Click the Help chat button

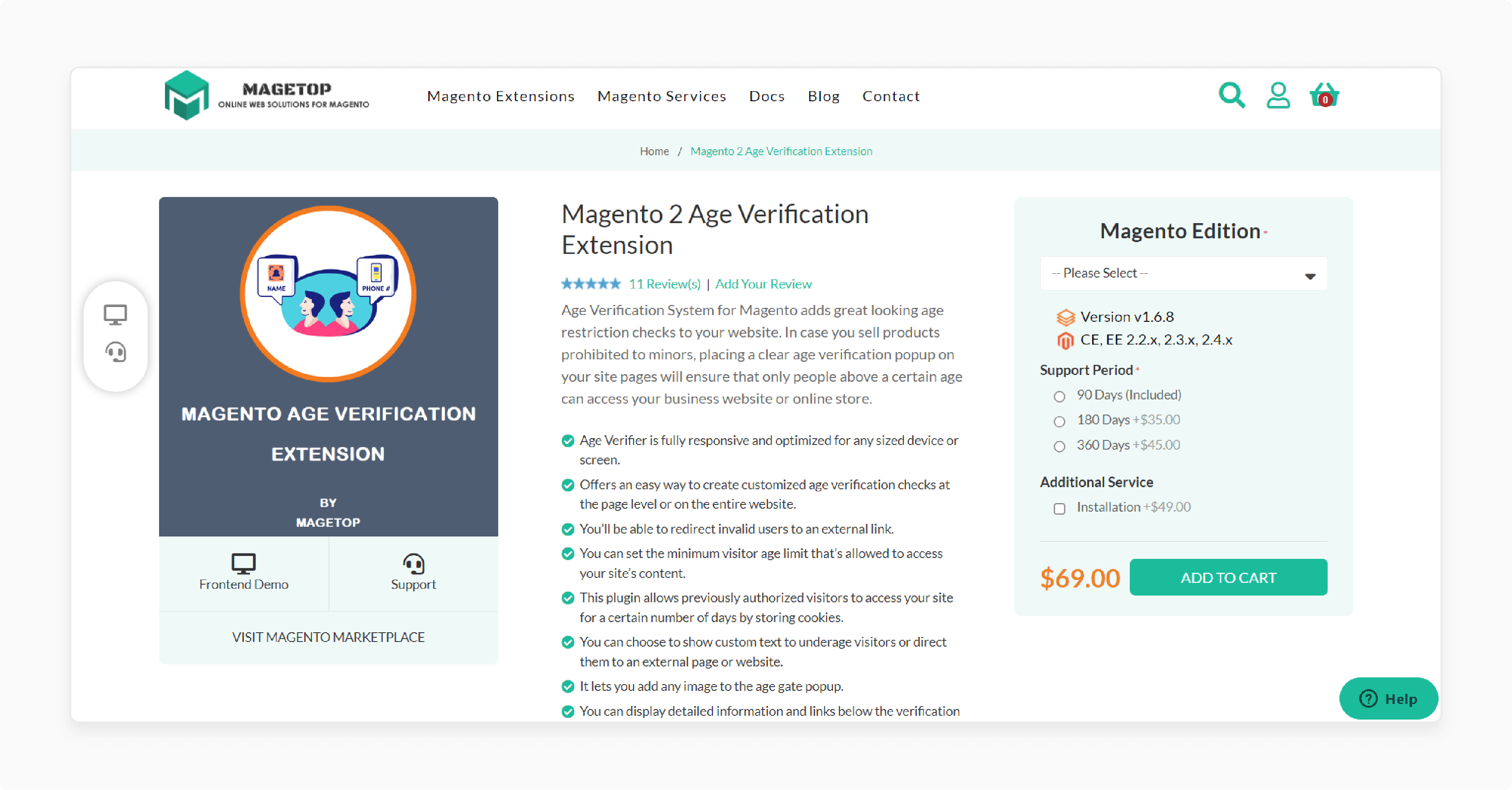(1388, 698)
